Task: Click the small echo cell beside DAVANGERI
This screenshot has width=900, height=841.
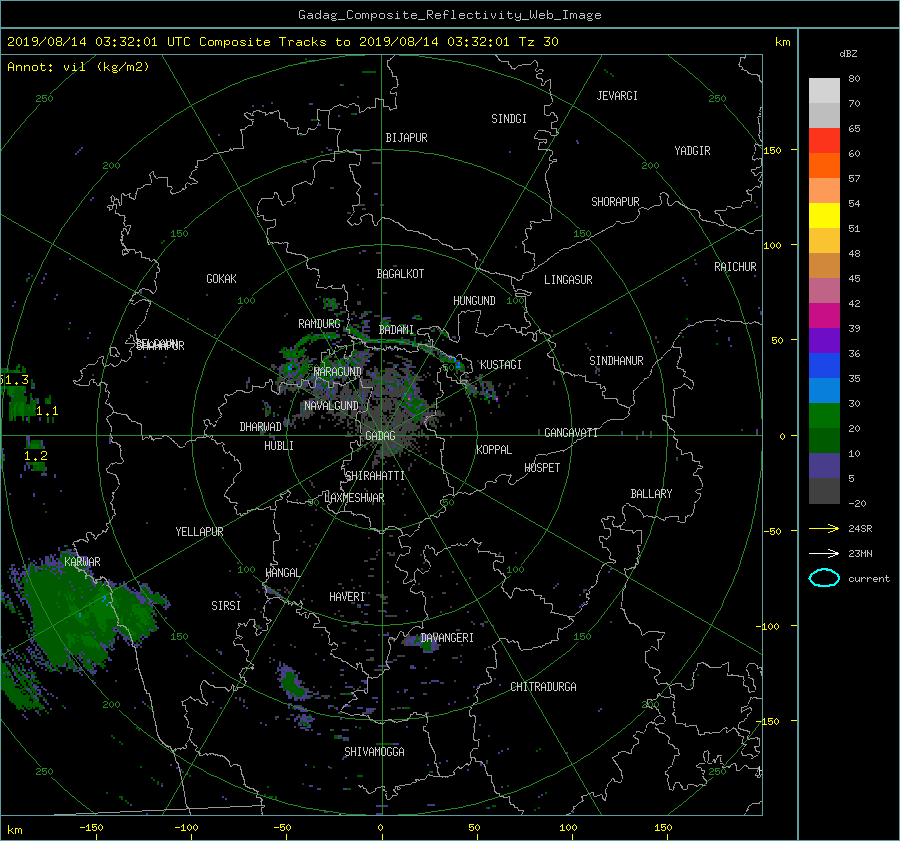Action: (420, 643)
